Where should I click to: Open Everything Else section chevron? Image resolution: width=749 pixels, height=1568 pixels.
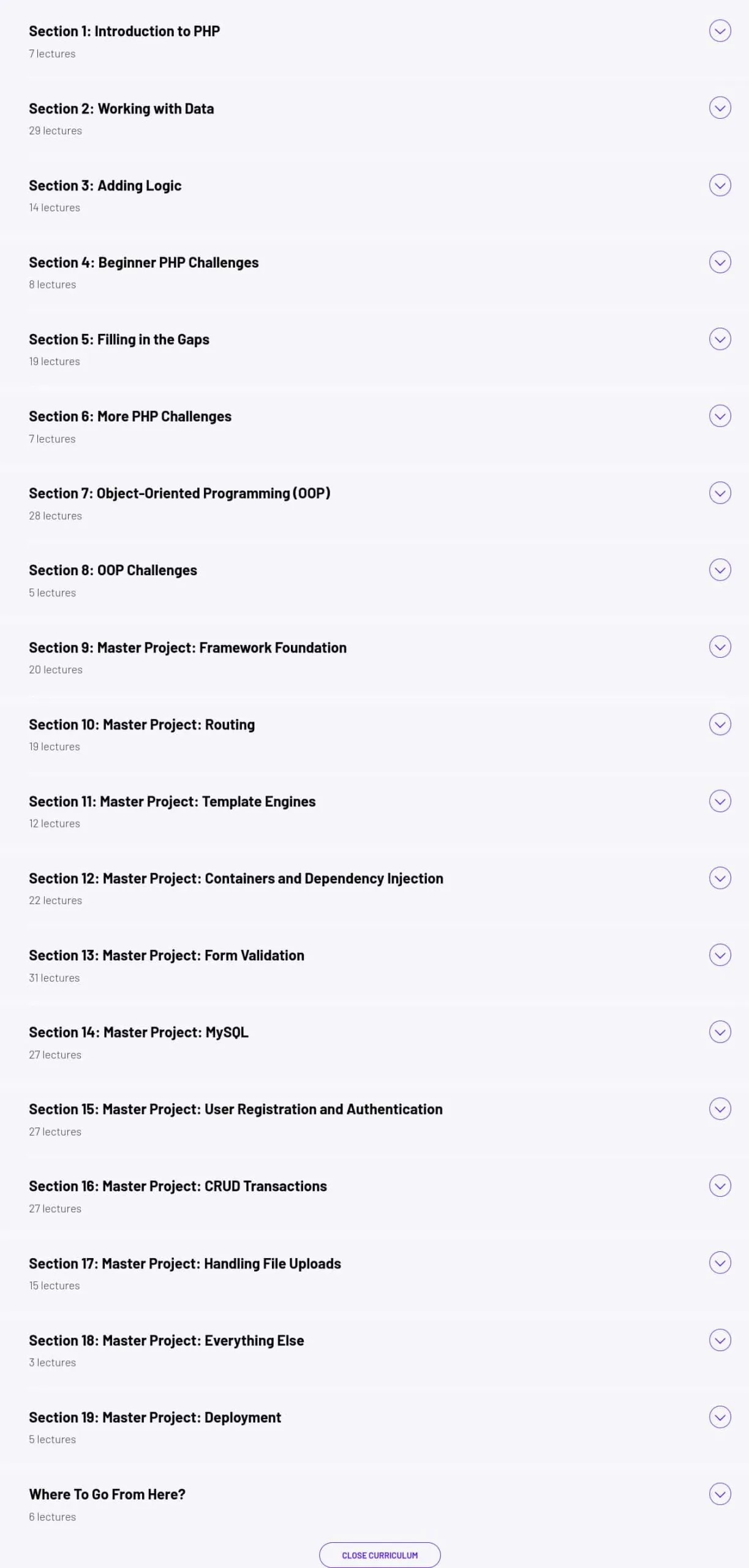pos(720,1340)
